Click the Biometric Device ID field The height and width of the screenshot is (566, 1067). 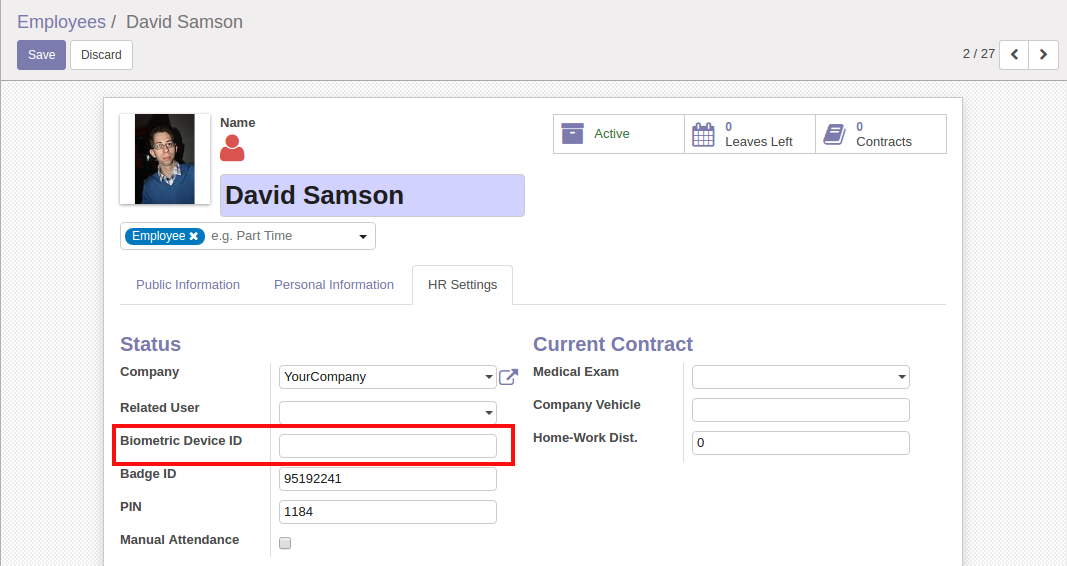point(388,446)
